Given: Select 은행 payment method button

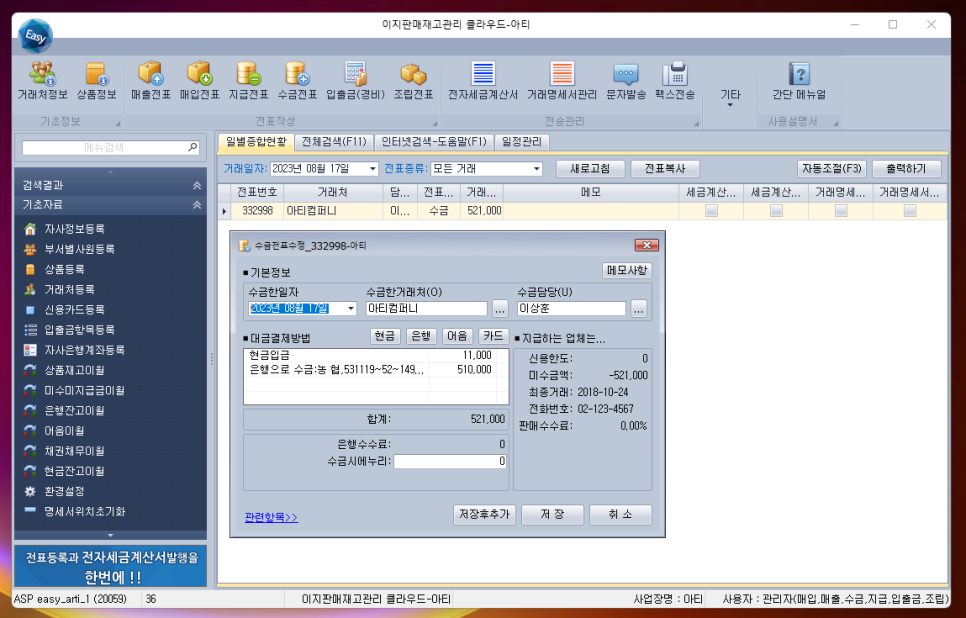Looking at the screenshot, I should pos(421,336).
